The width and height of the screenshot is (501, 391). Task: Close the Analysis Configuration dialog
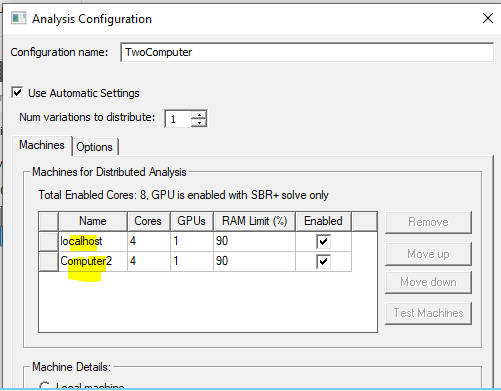pos(488,18)
